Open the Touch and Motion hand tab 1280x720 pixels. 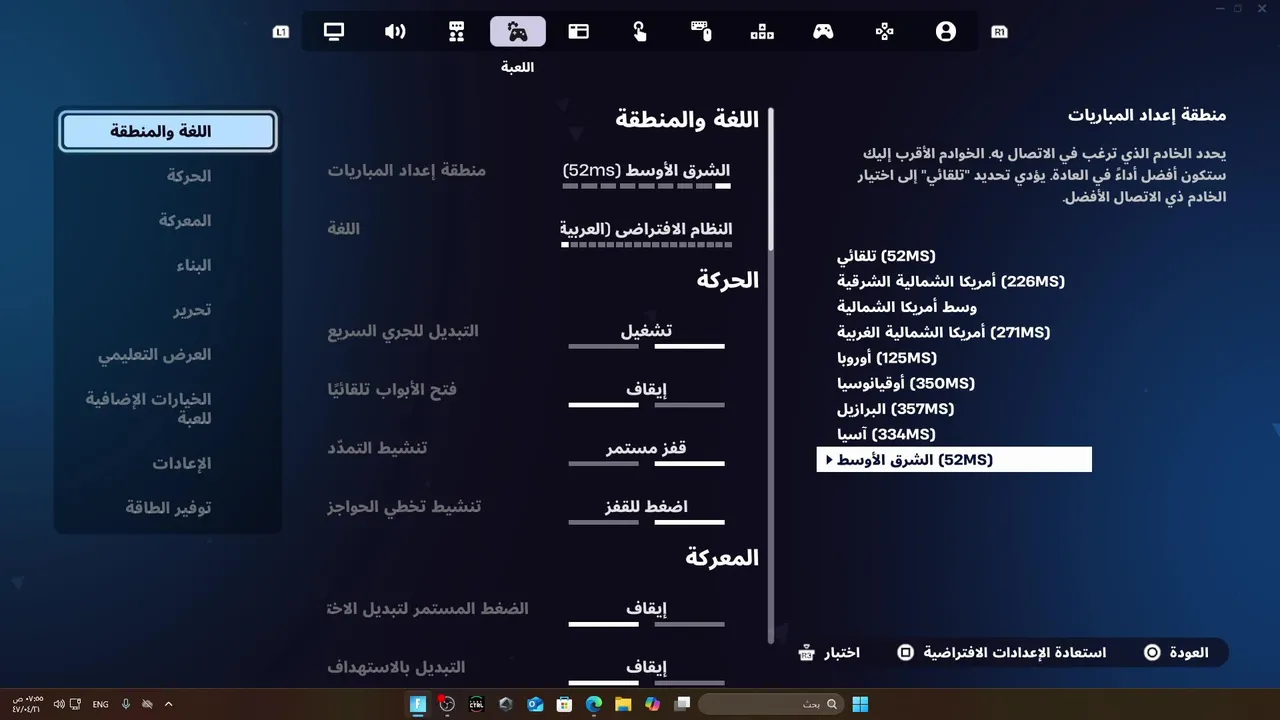[x=640, y=31]
